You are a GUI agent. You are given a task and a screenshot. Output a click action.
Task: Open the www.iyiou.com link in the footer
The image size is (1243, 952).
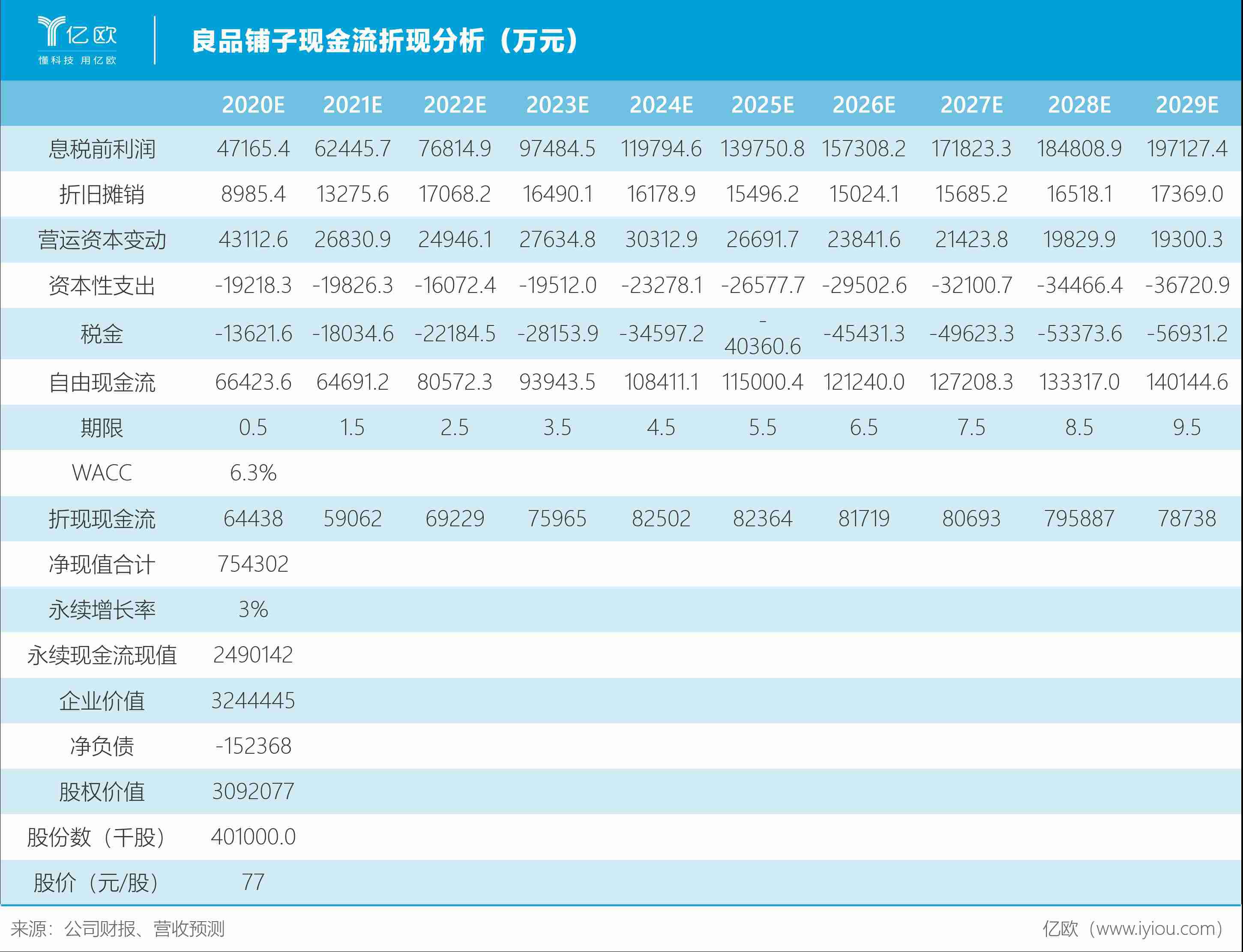(x=1155, y=929)
